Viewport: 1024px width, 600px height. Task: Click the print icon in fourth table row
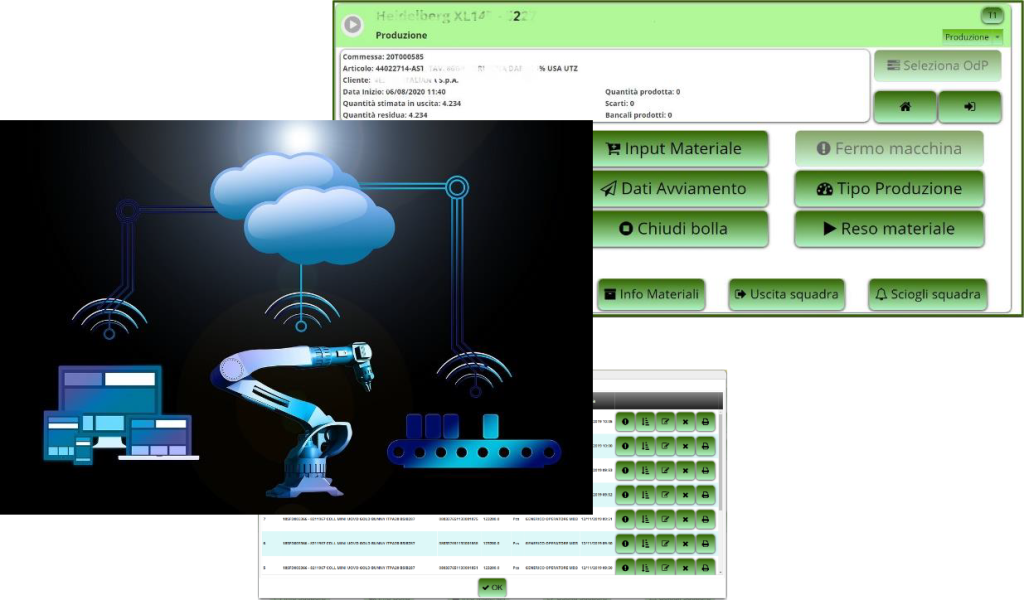point(705,495)
